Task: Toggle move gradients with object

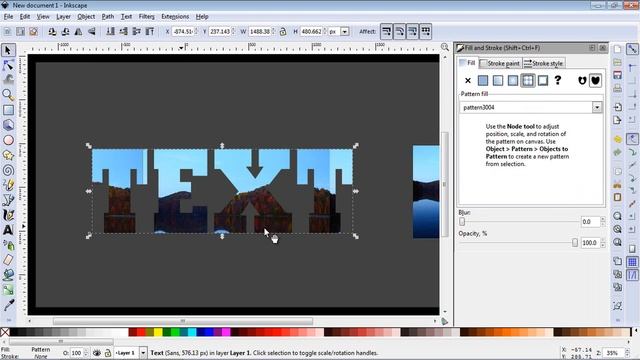Action: point(412,31)
